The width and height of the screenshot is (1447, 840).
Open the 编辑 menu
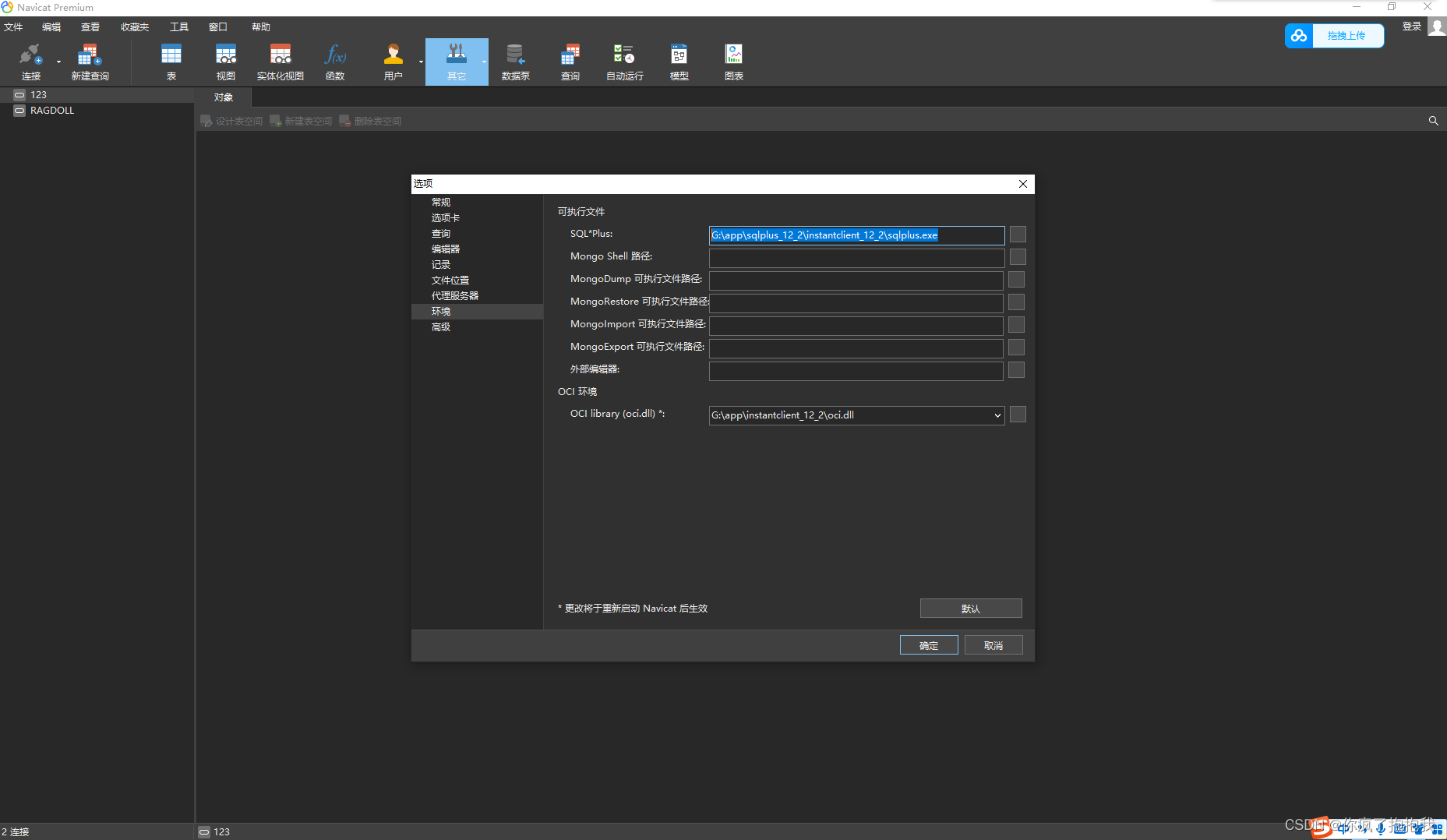coord(51,26)
